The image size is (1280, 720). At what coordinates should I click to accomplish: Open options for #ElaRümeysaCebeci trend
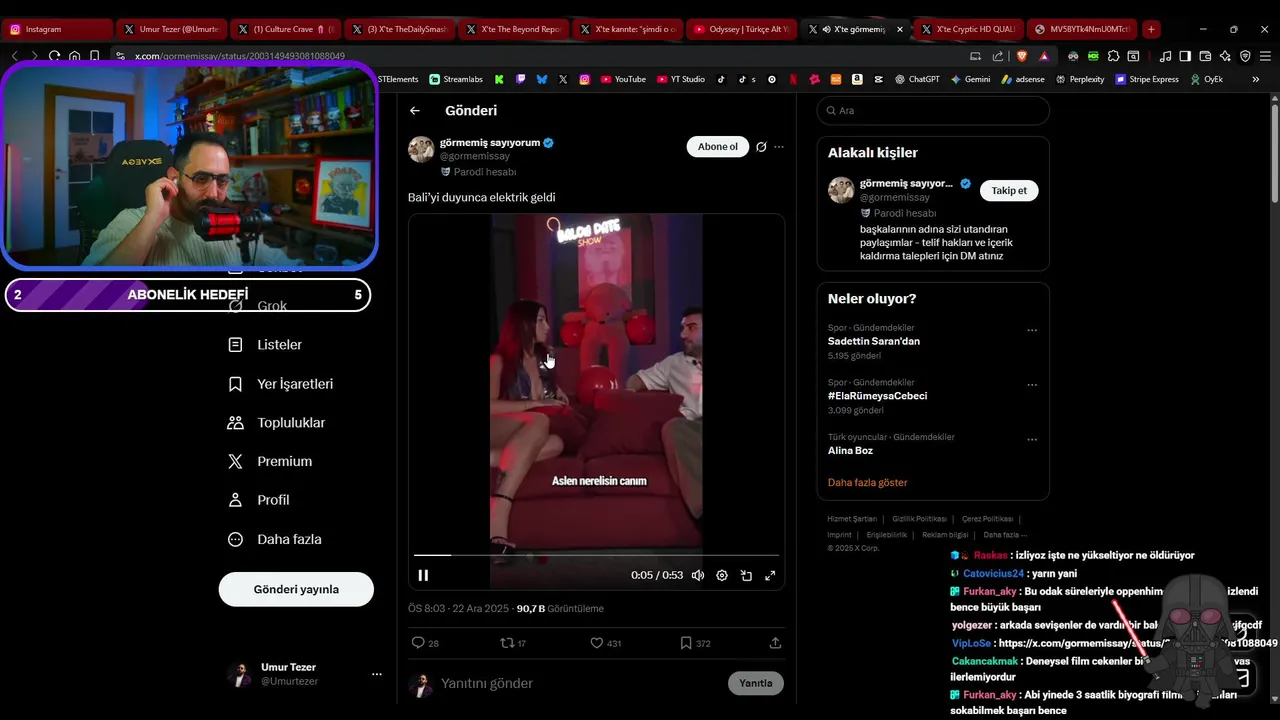[x=1032, y=385]
